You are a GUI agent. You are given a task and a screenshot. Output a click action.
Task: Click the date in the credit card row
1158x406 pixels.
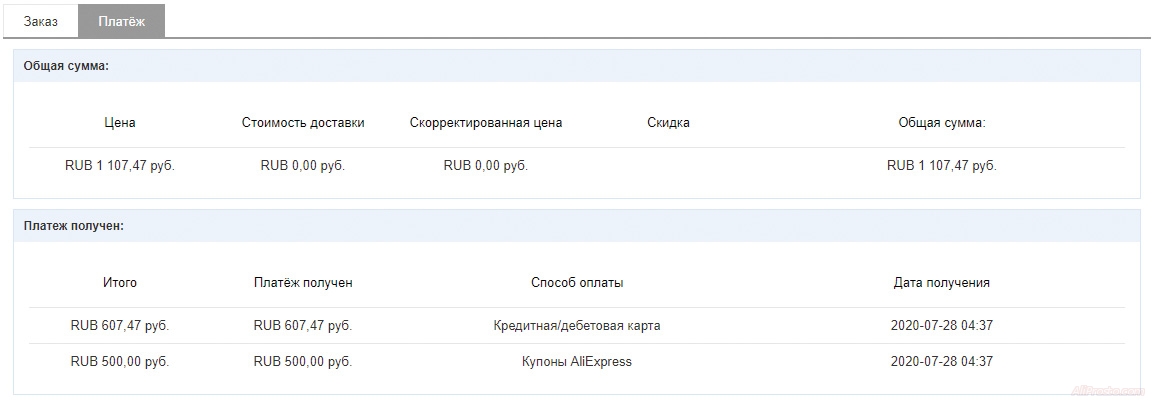(941, 326)
